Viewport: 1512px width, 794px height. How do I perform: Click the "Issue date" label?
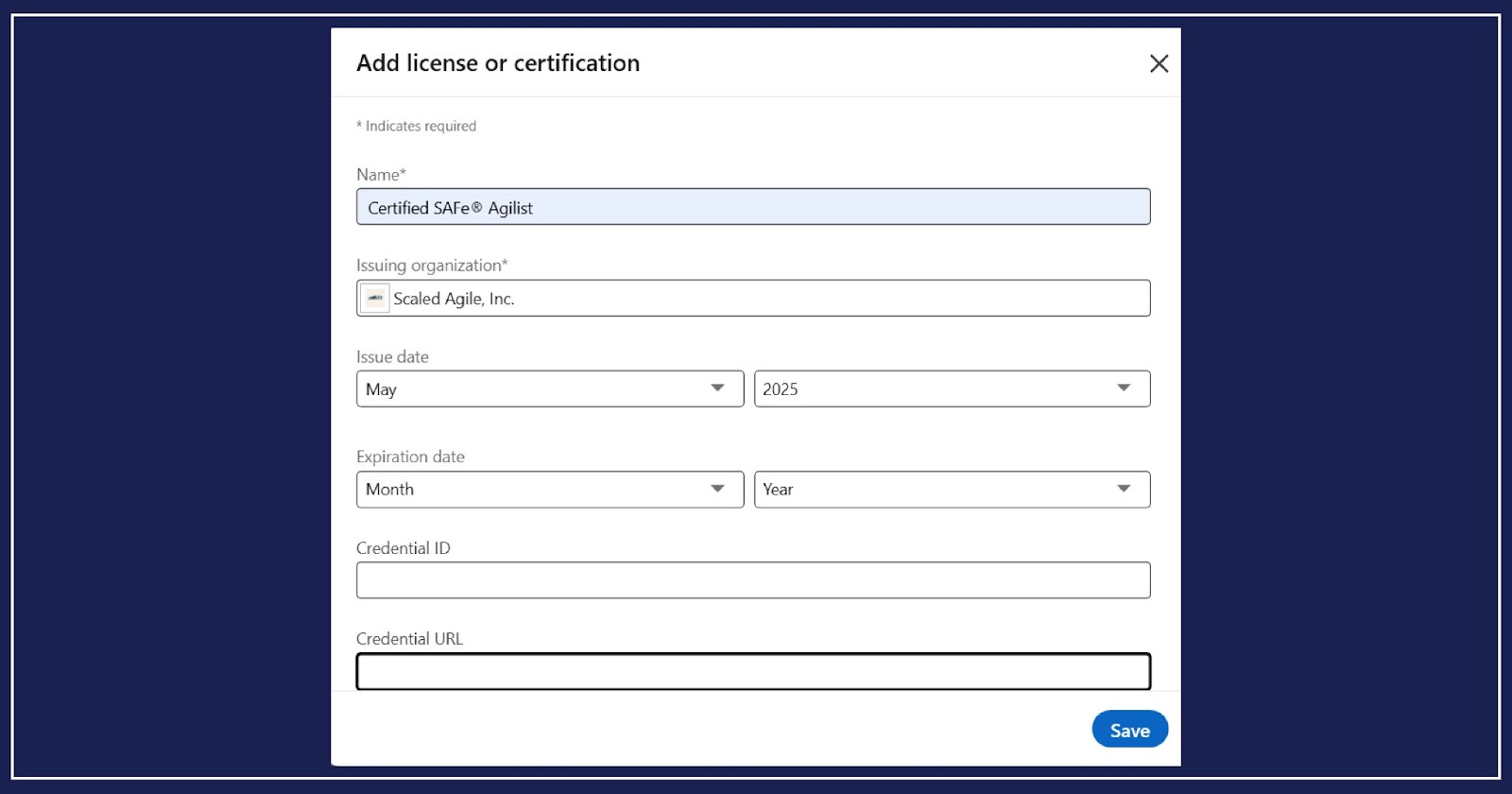[x=392, y=356]
